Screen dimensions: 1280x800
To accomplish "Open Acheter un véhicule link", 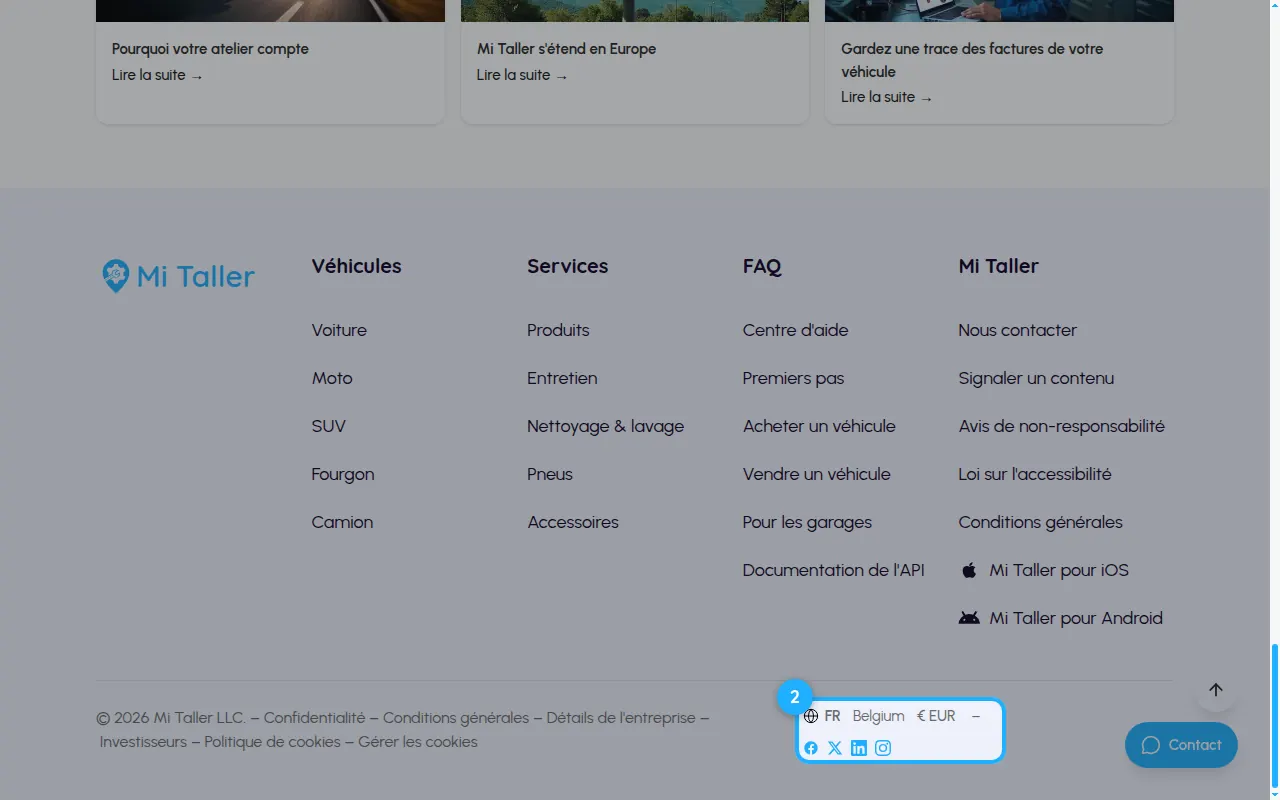I will tap(819, 426).
